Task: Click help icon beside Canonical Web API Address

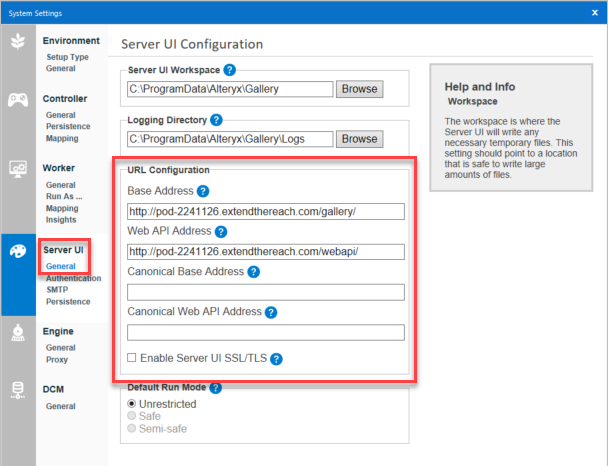Action: tap(271, 312)
